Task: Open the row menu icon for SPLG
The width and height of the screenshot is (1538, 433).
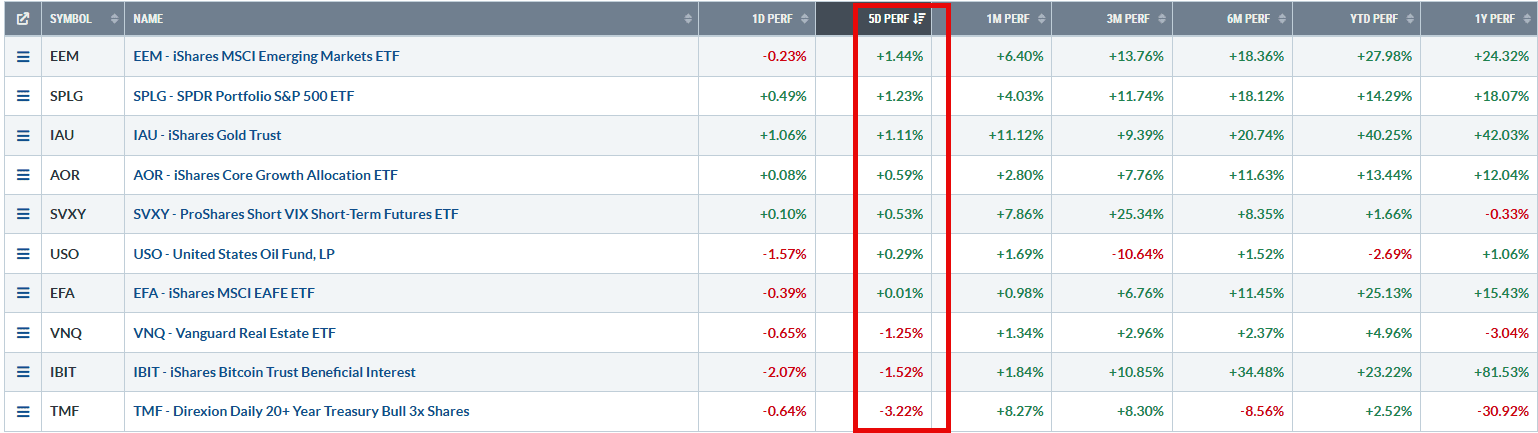Action: [x=23, y=96]
